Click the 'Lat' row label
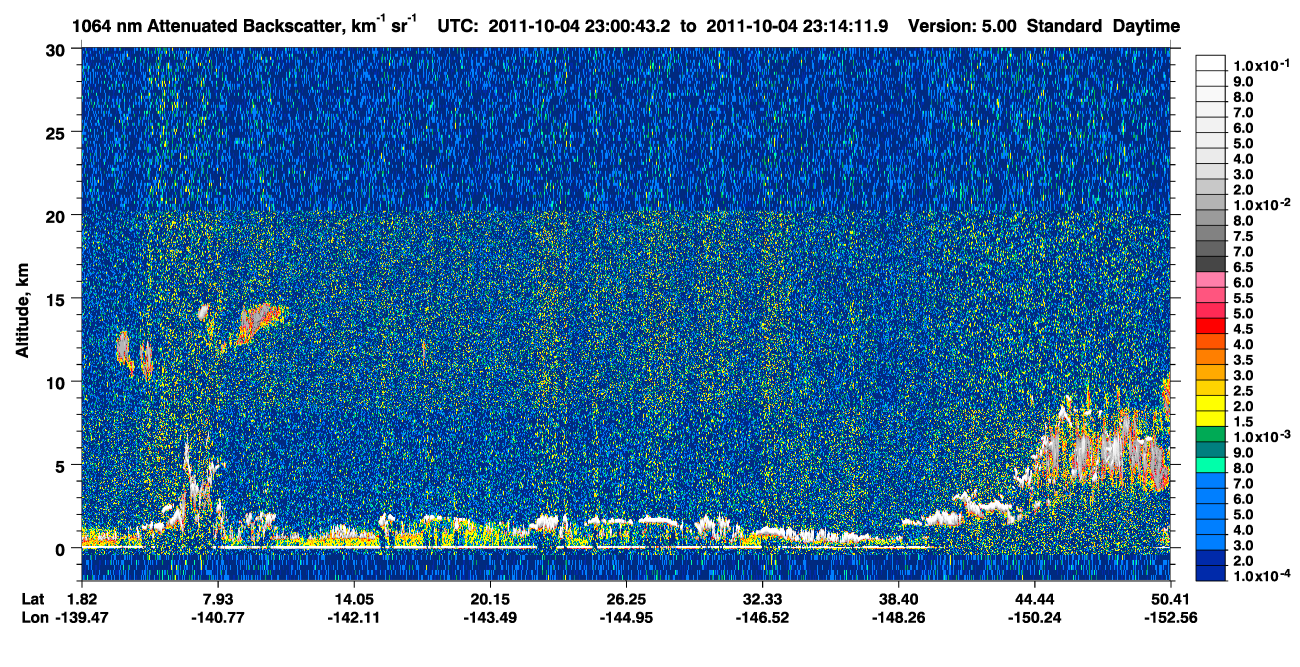1300x667 pixels. click(32, 598)
